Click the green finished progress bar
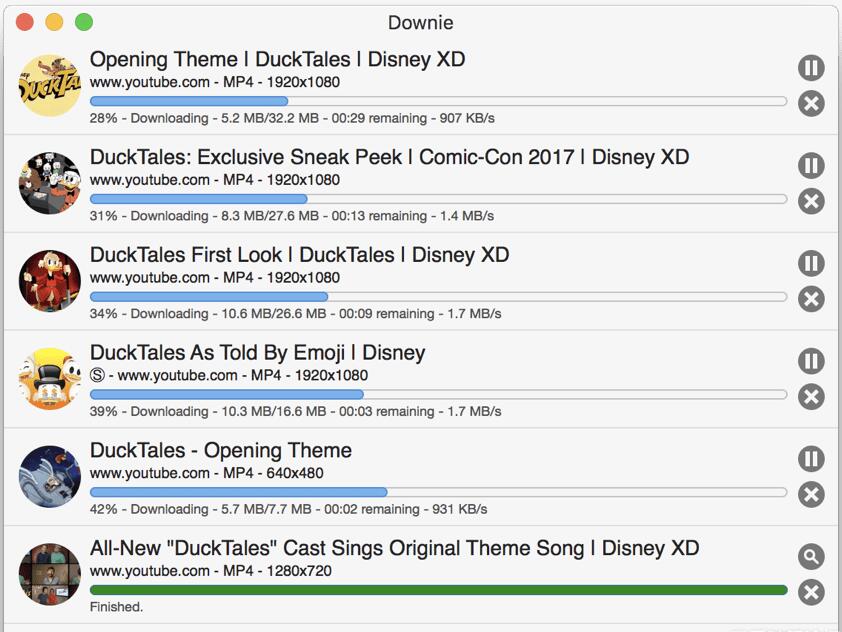This screenshot has height=632, width=842. pos(438,590)
